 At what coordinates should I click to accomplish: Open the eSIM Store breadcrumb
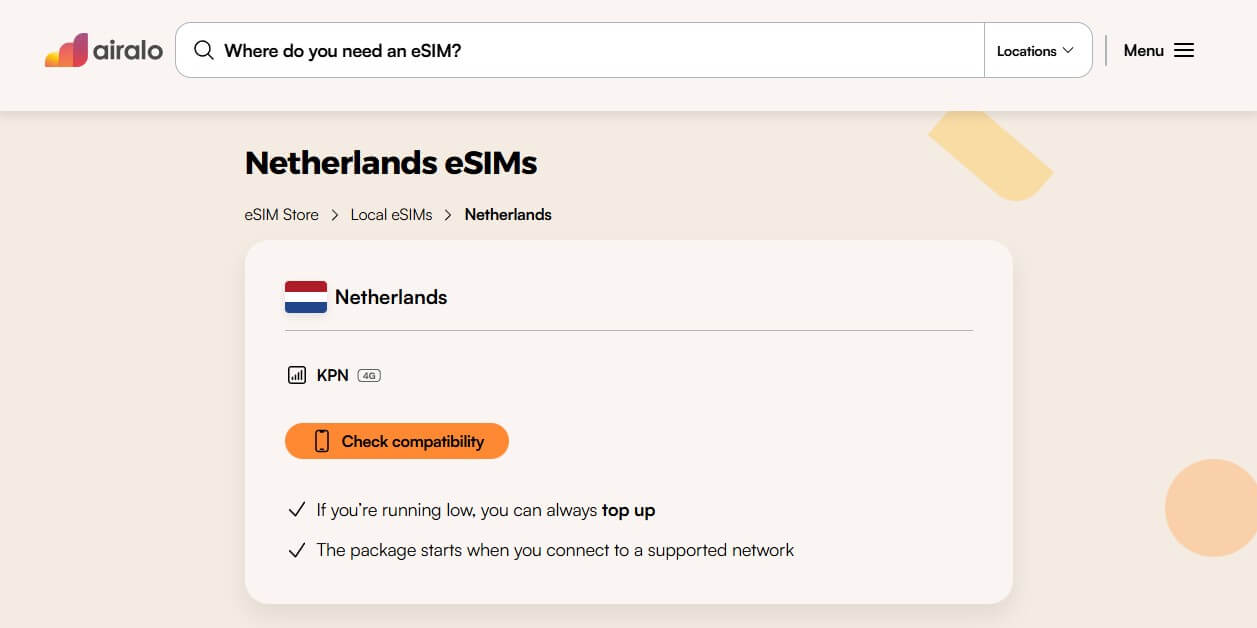pyautogui.click(x=281, y=214)
